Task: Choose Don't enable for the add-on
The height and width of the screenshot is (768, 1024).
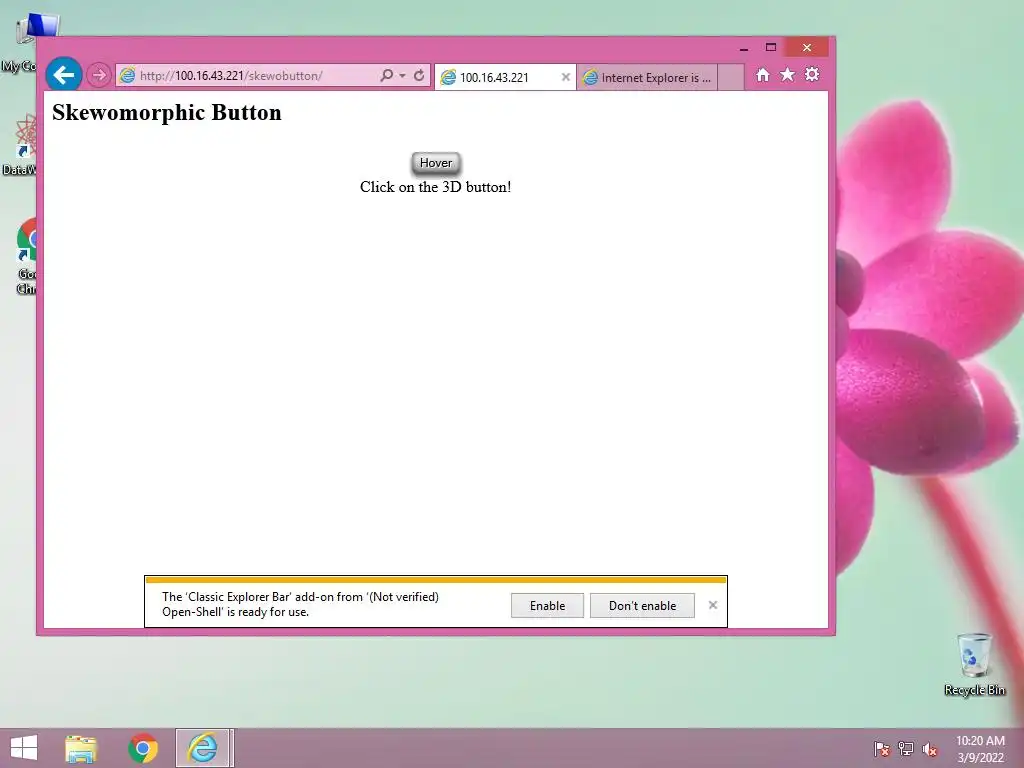Action: tap(642, 605)
